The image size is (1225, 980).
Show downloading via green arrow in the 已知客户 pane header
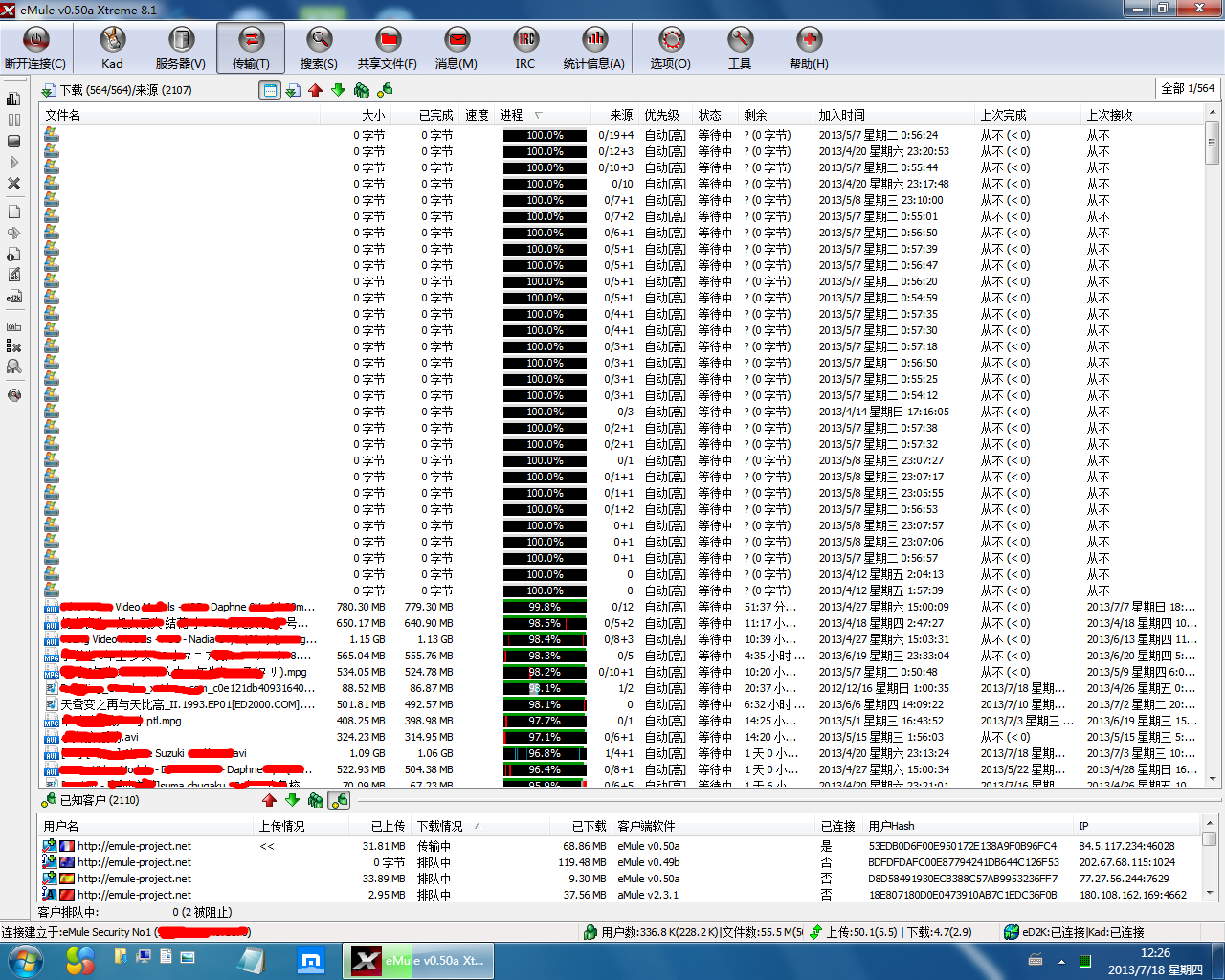(293, 800)
